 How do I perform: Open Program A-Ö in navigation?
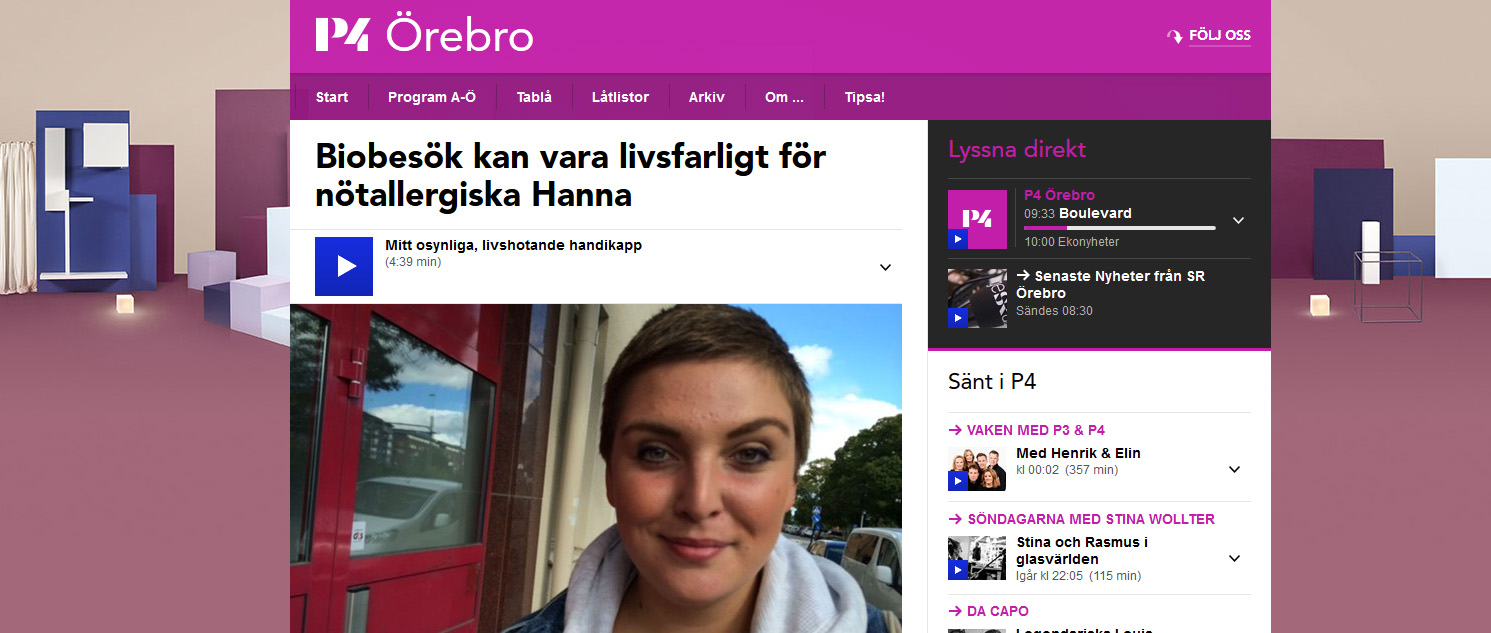pos(432,97)
